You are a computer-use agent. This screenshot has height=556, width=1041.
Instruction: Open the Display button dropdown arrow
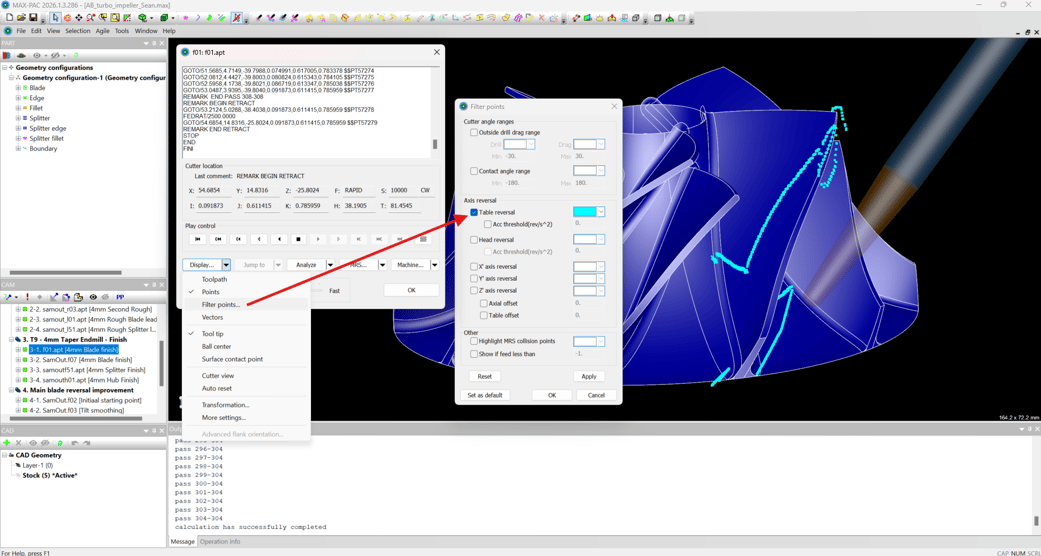click(x=226, y=264)
